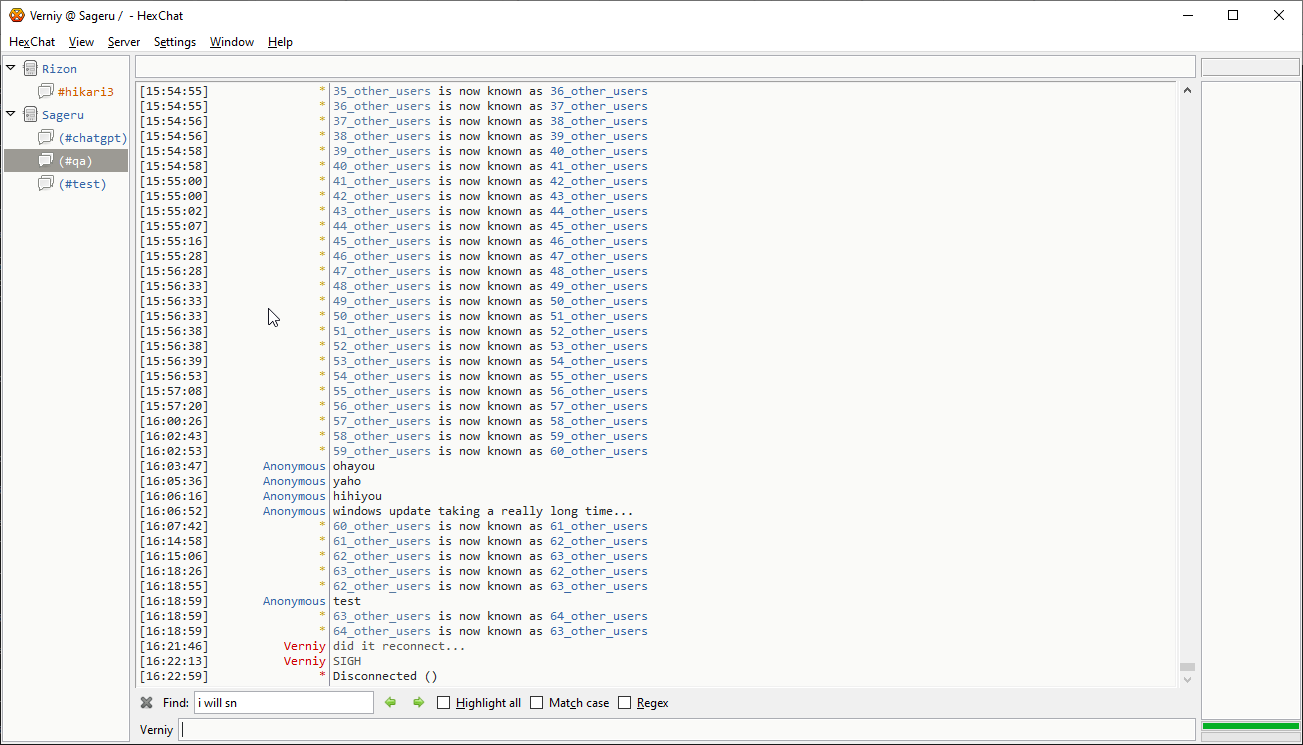Open the Settings menu
This screenshot has width=1303, height=745.
175,42
